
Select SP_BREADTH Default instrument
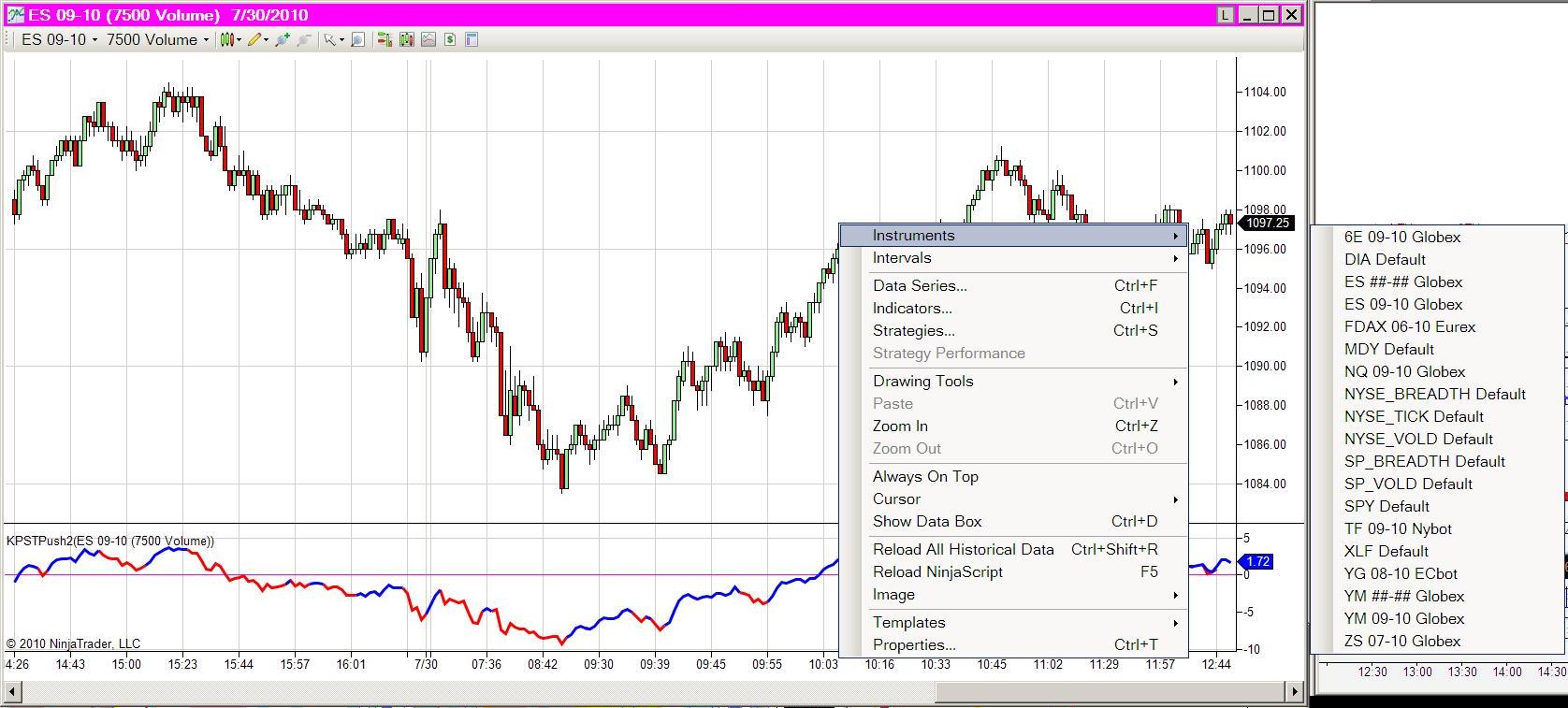point(1438,462)
